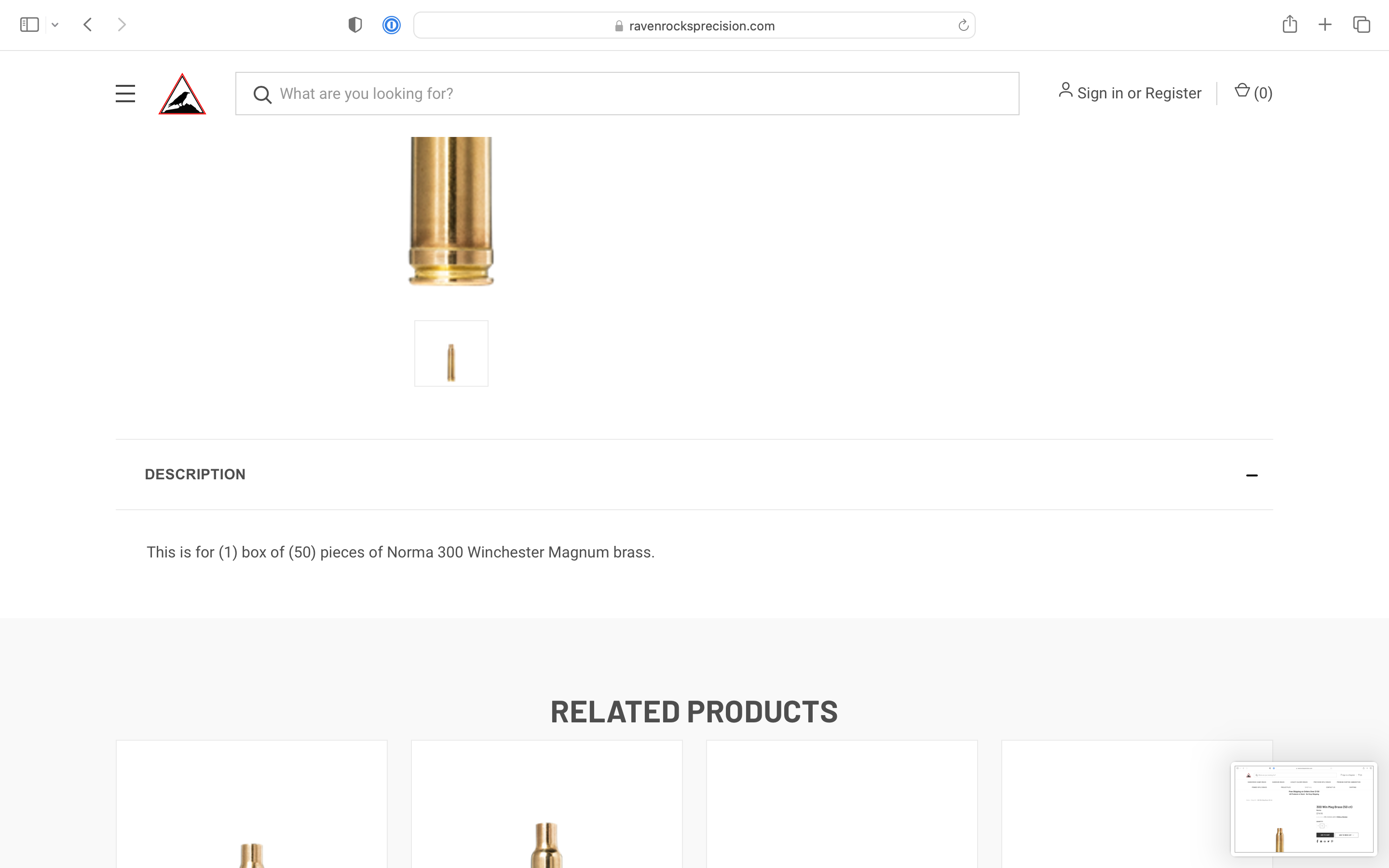
Task: Open the privacy shield report
Action: pos(354,25)
